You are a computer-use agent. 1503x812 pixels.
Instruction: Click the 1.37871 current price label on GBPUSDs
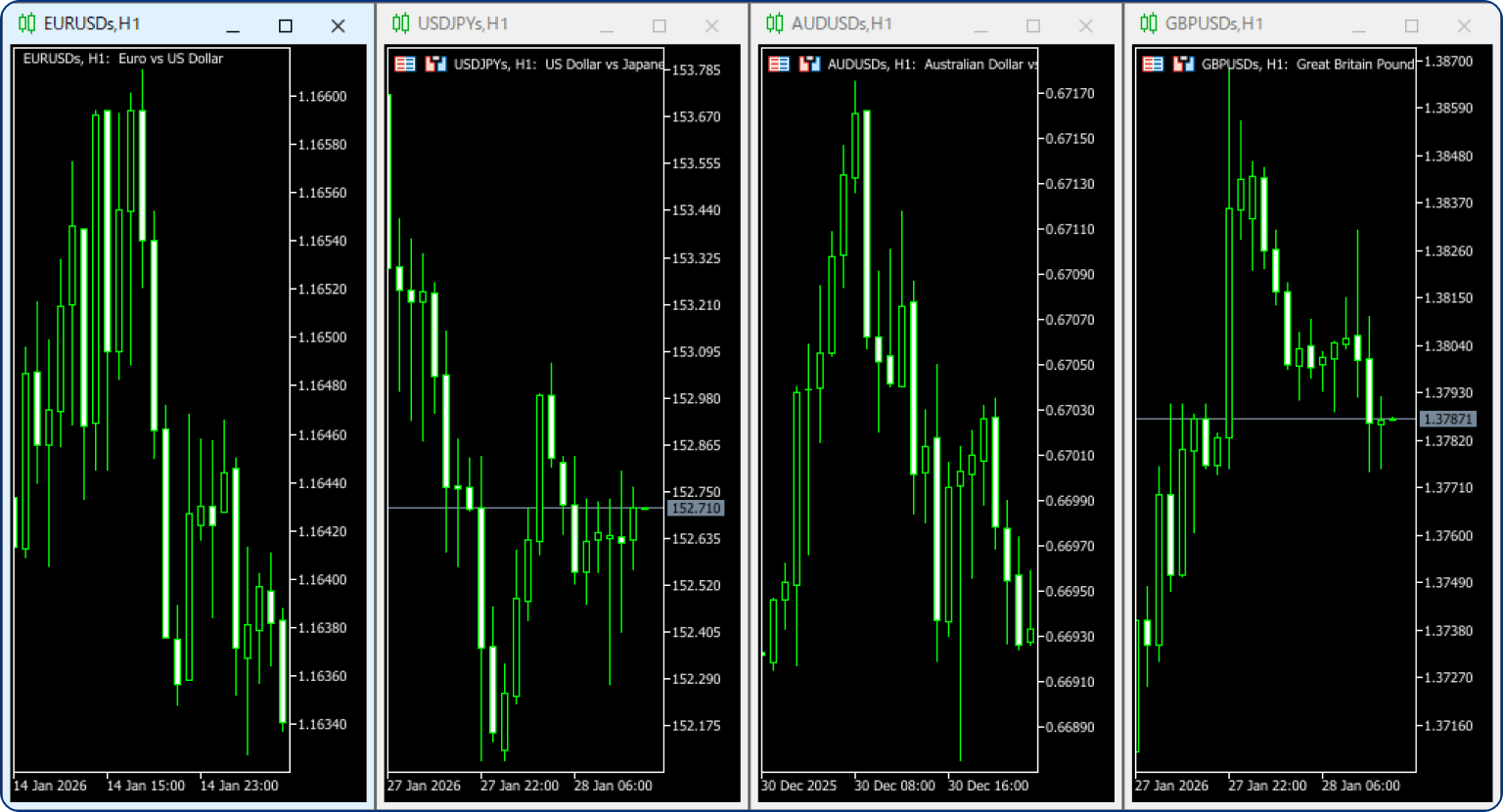tap(1446, 419)
